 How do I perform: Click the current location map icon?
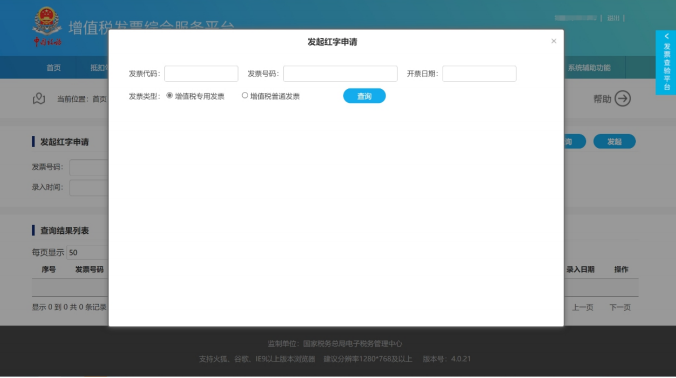click(39, 99)
